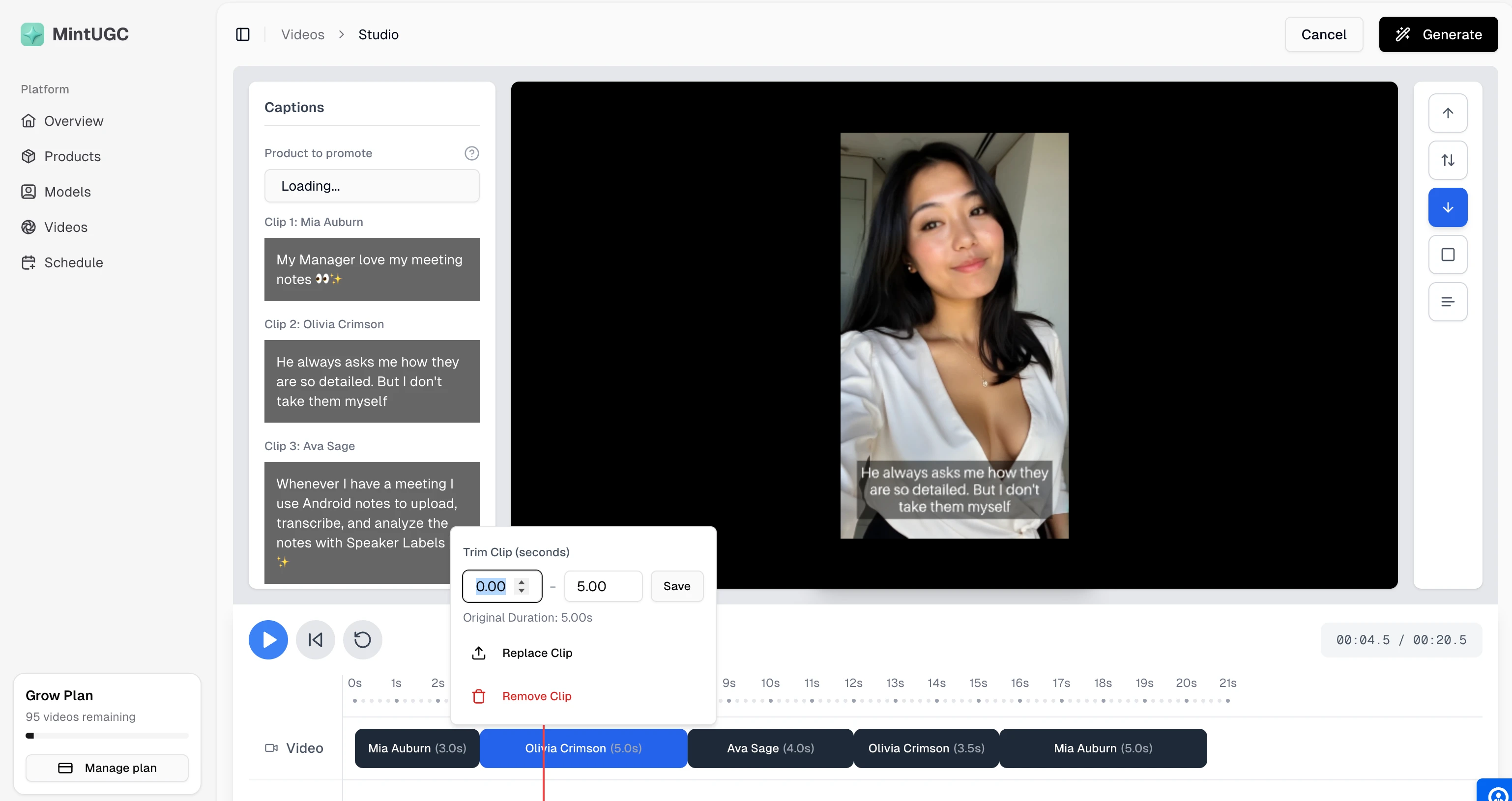Screen dimensions: 1512x801
Task: Click the Generate button
Action: tap(1438, 34)
